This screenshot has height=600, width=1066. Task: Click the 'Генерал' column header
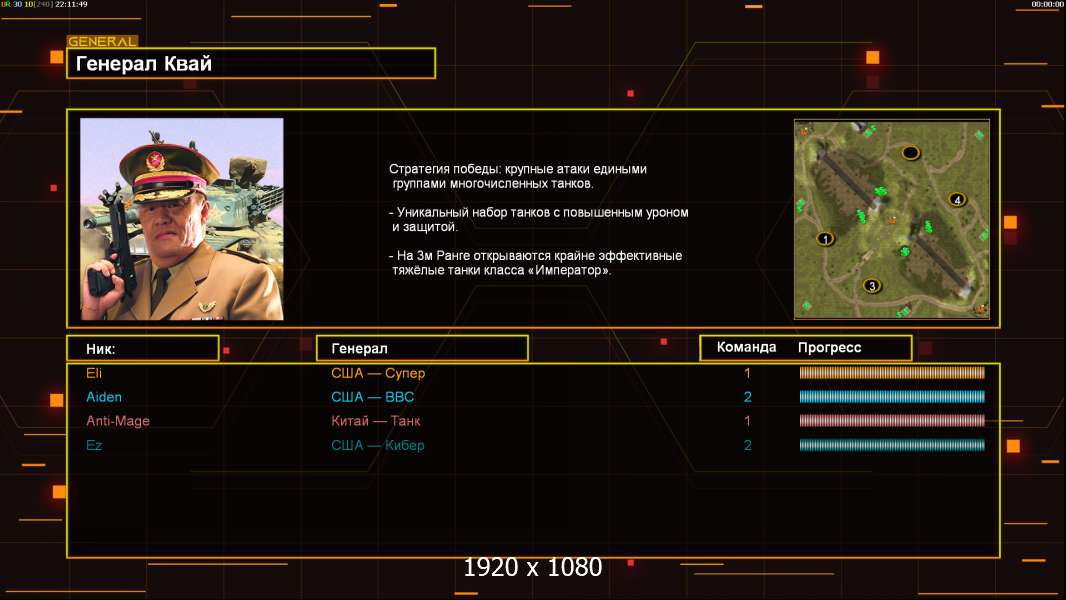pyautogui.click(x=422, y=349)
